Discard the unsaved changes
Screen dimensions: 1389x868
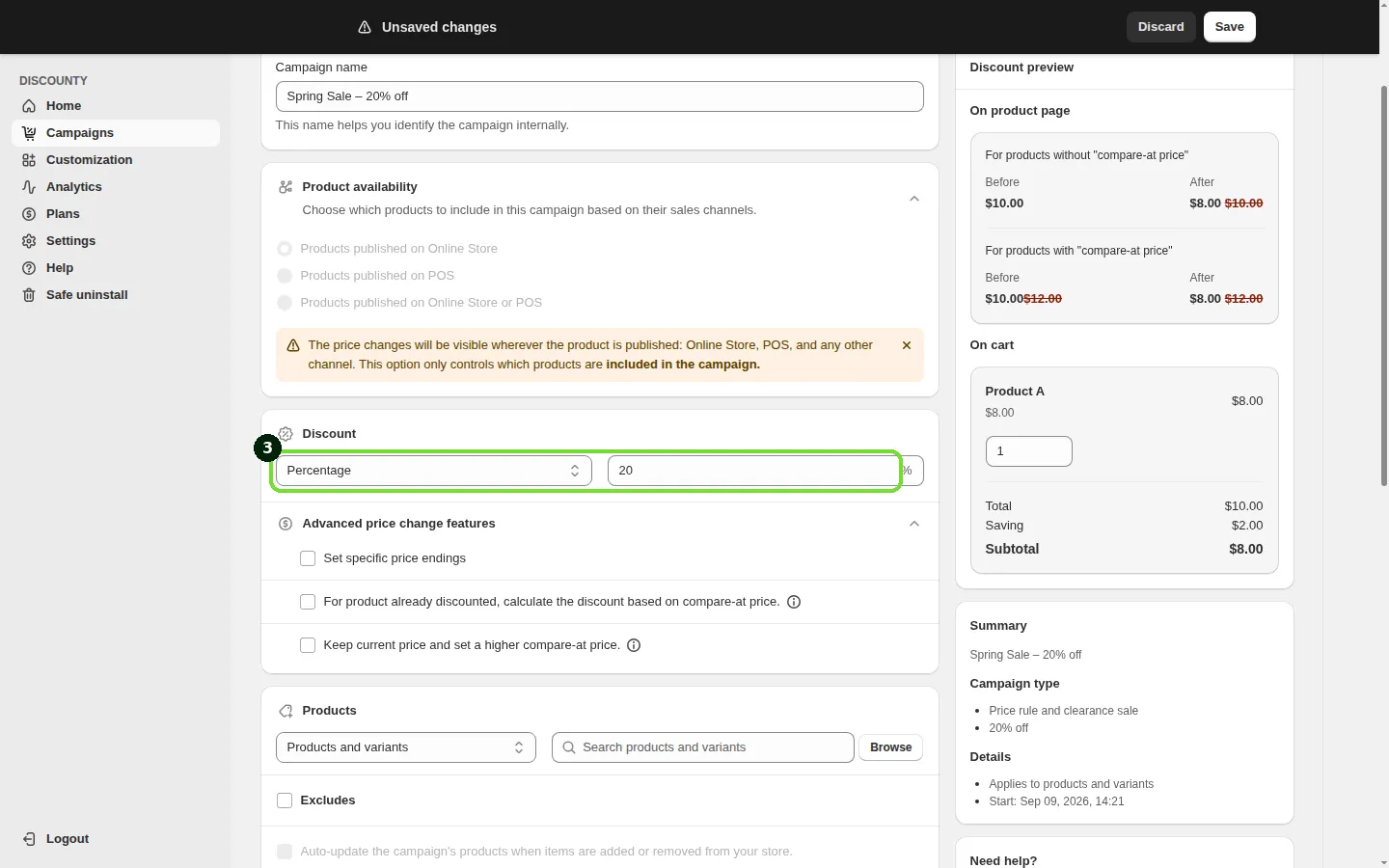(1161, 27)
